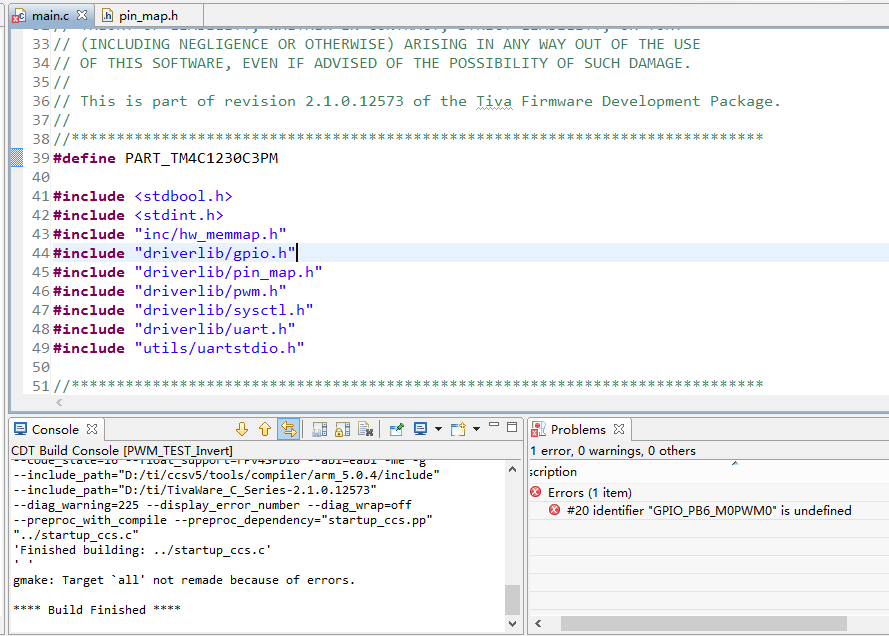Click the display selected console icon
The width and height of the screenshot is (889, 636).
(420, 429)
